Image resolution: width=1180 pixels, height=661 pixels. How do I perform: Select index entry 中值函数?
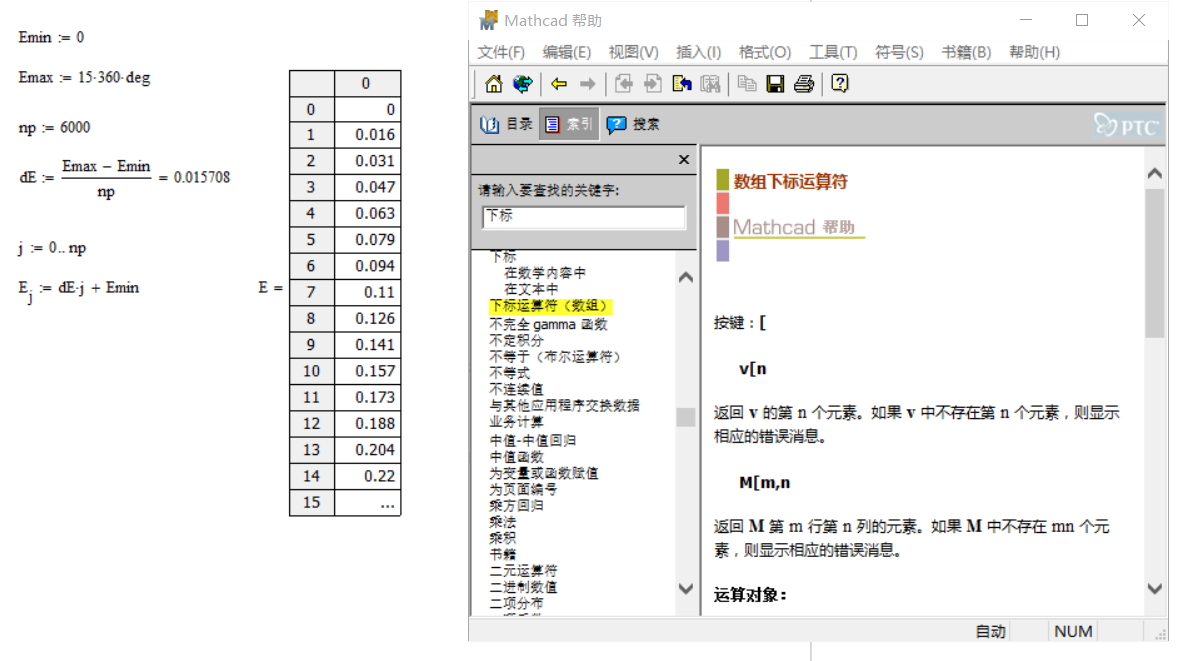click(516, 457)
